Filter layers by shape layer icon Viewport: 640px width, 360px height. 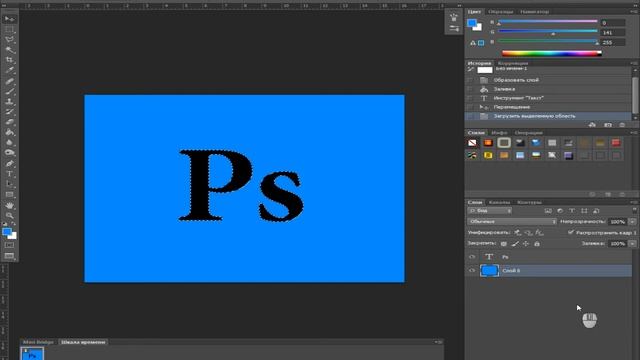584,211
